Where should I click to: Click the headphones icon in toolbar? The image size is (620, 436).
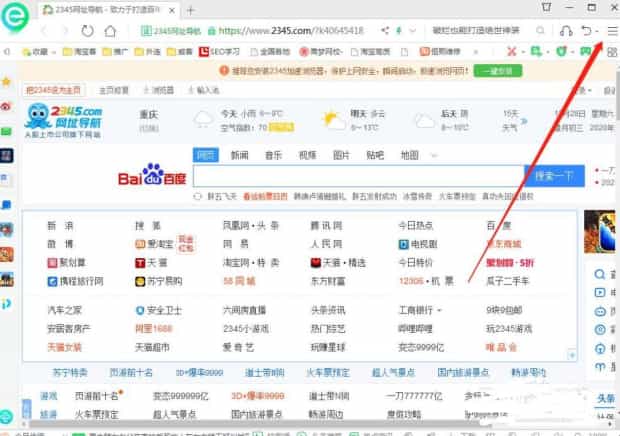pyautogui.click(x=566, y=30)
